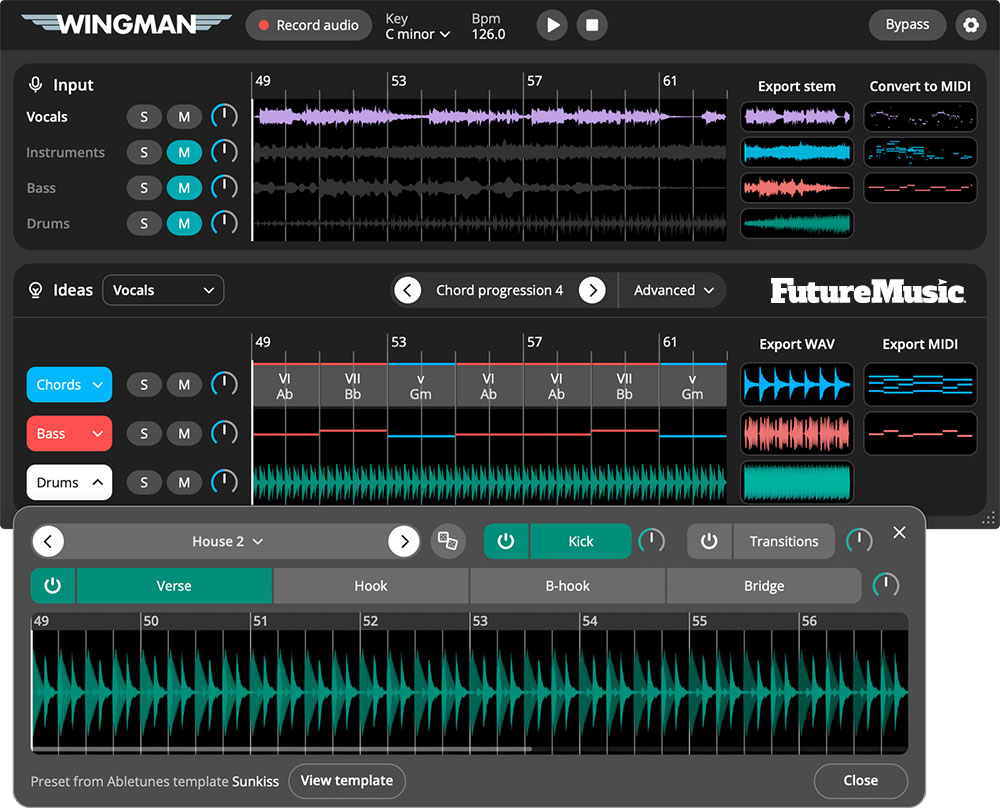Toggle the Verse section power button
Viewport: 1000px width, 808px height.
point(53,585)
